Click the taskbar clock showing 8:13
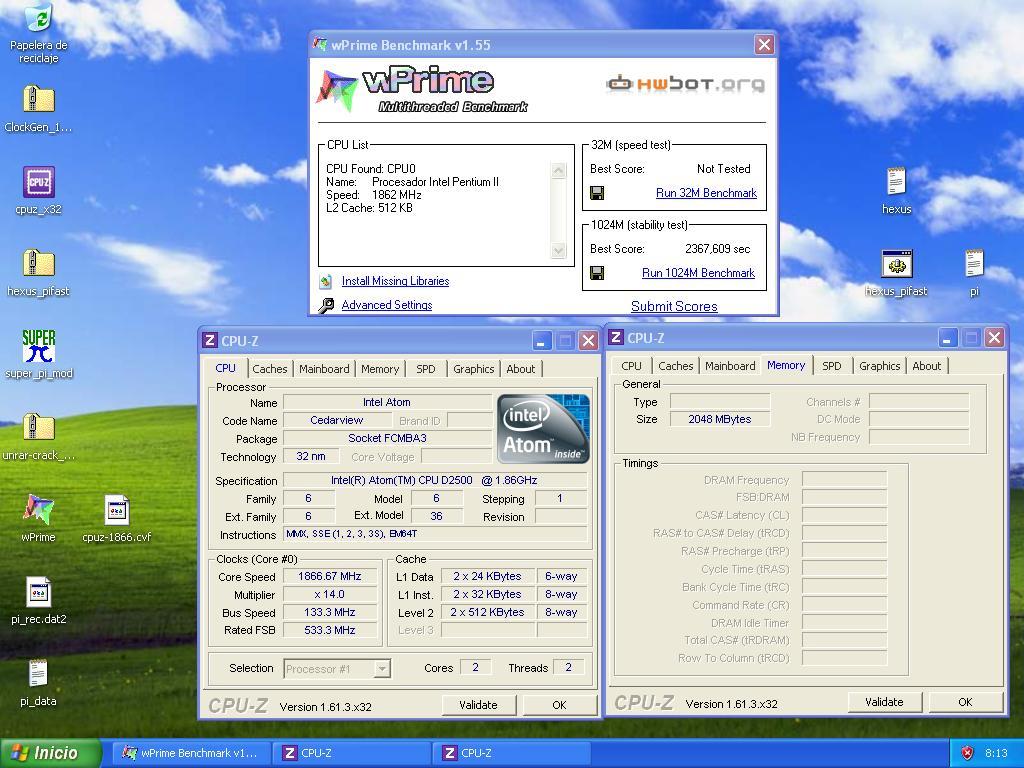This screenshot has width=1024, height=768. pos(997,753)
